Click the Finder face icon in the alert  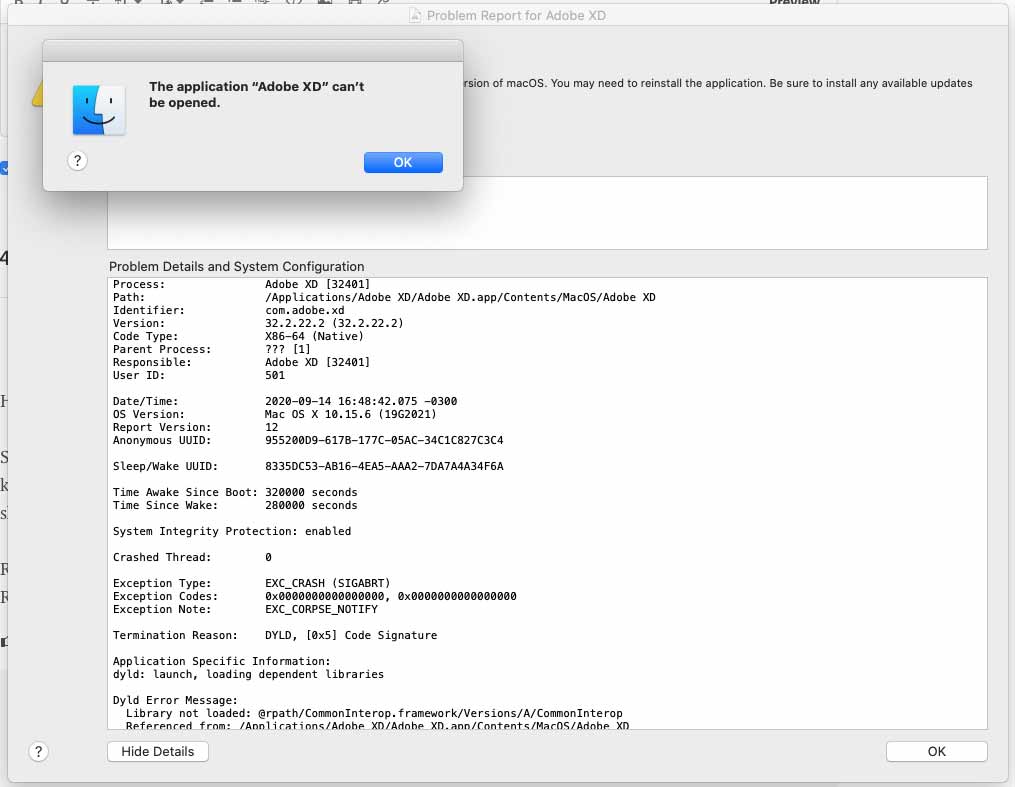coord(98,110)
